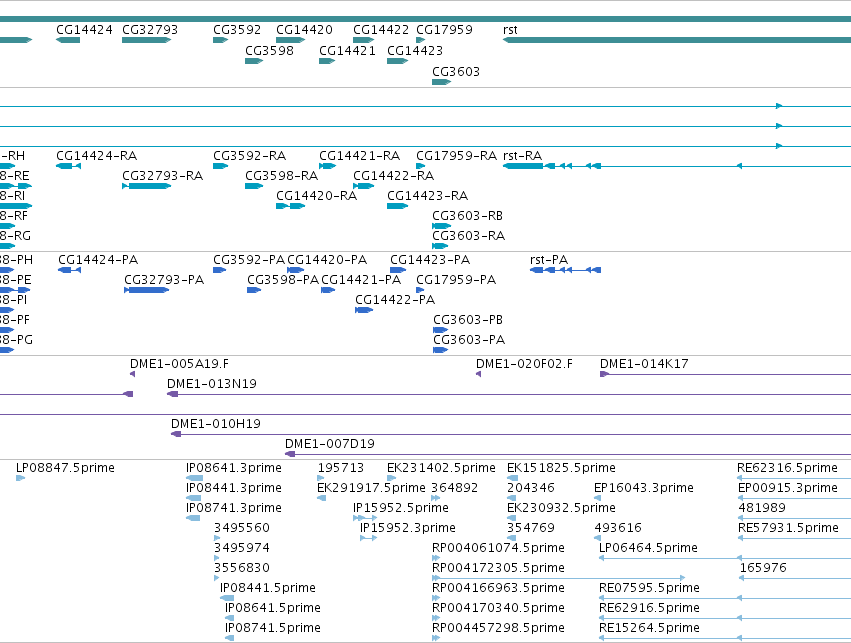Select the rst-RA transcript label
Screen dimensions: 851x643
click(522, 156)
